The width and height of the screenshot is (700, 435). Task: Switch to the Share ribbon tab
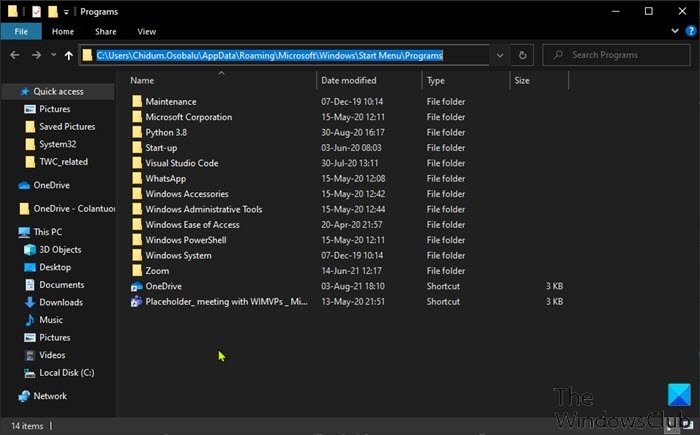(105, 31)
